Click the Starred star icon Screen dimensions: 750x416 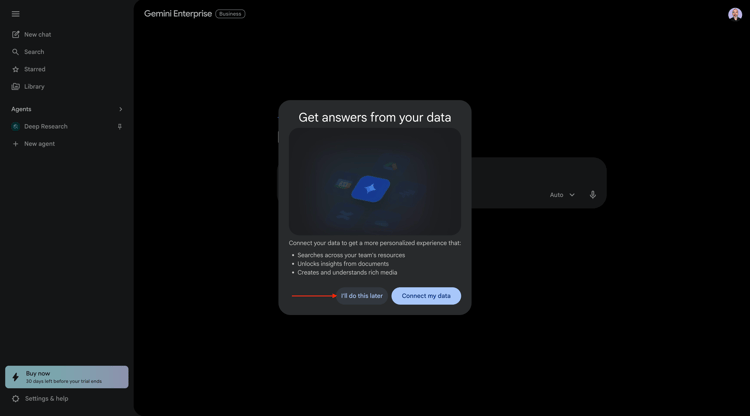[x=15, y=69]
